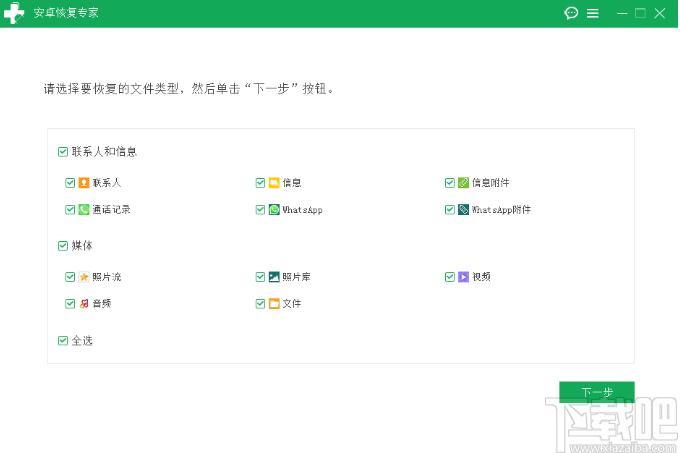Toggle the 联系人和信息 group checkbox
The image size is (680, 453).
[63, 151]
